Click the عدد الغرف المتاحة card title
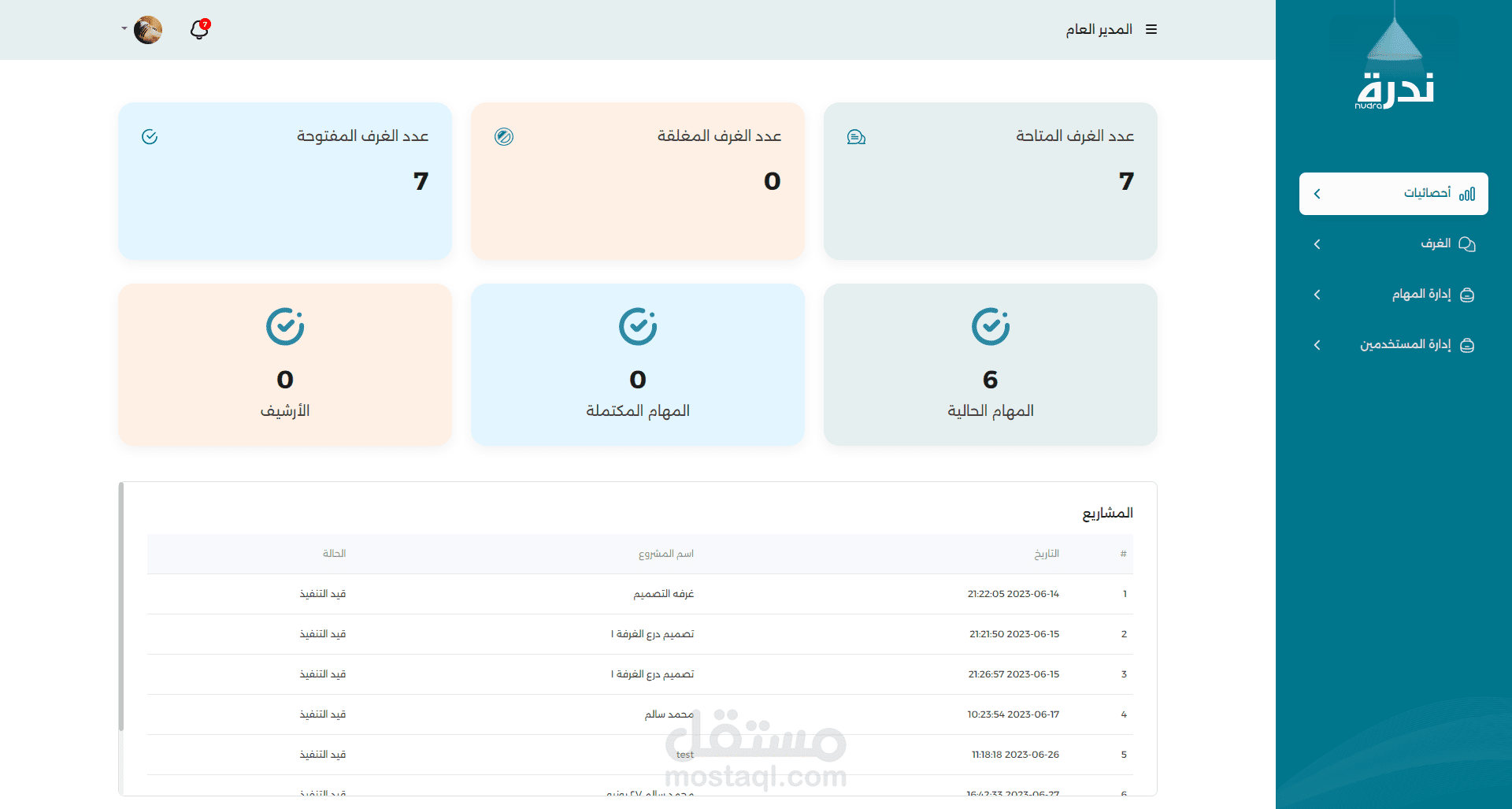This screenshot has height=809, width=1512. 1075,136
